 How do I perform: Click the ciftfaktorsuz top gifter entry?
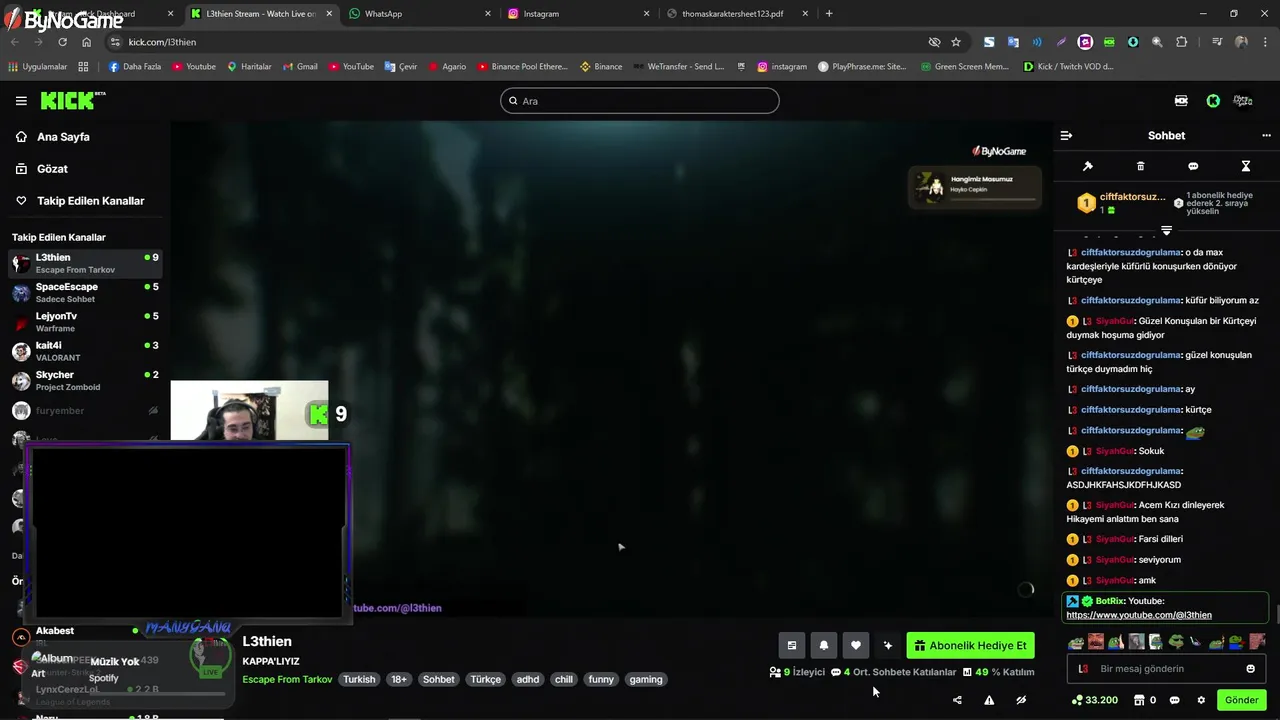point(1121,203)
